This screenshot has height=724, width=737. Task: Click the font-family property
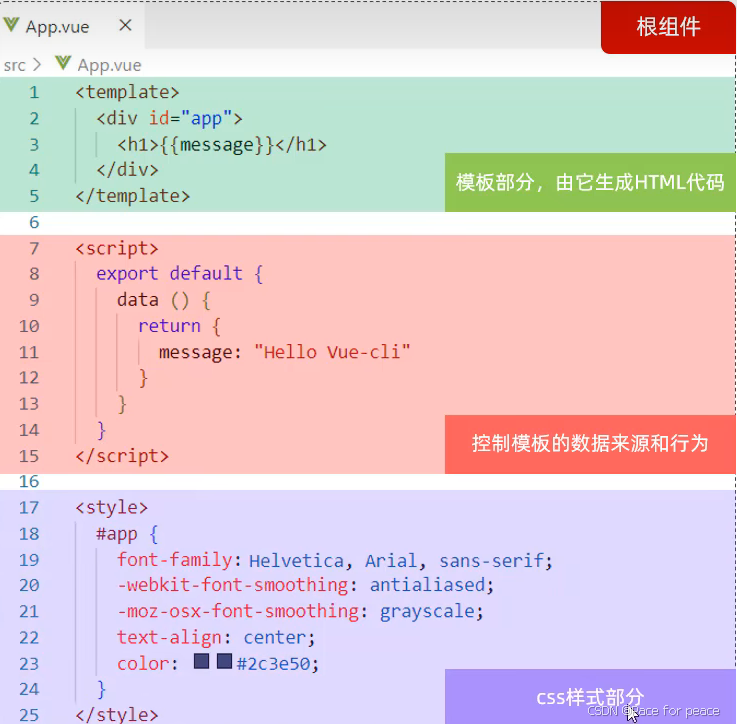pos(174,560)
